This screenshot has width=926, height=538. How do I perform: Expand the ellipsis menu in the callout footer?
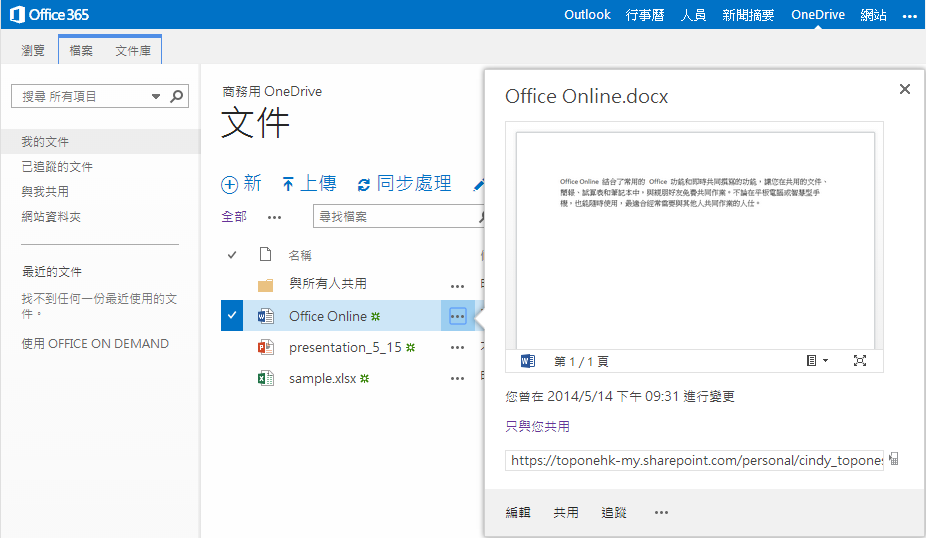[x=661, y=513]
